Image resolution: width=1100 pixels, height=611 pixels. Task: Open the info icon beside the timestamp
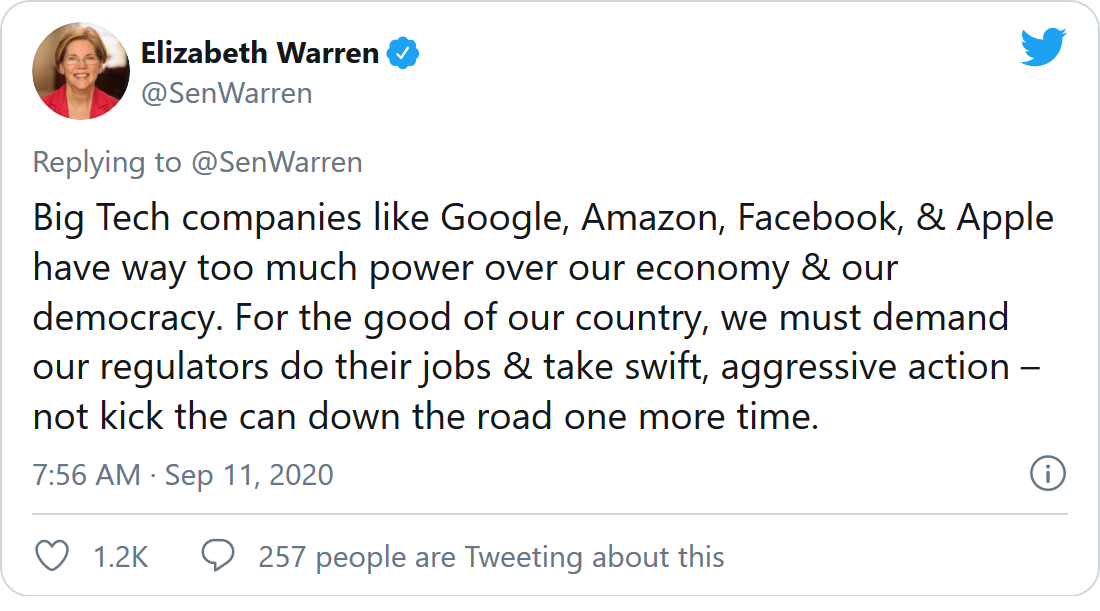1048,473
